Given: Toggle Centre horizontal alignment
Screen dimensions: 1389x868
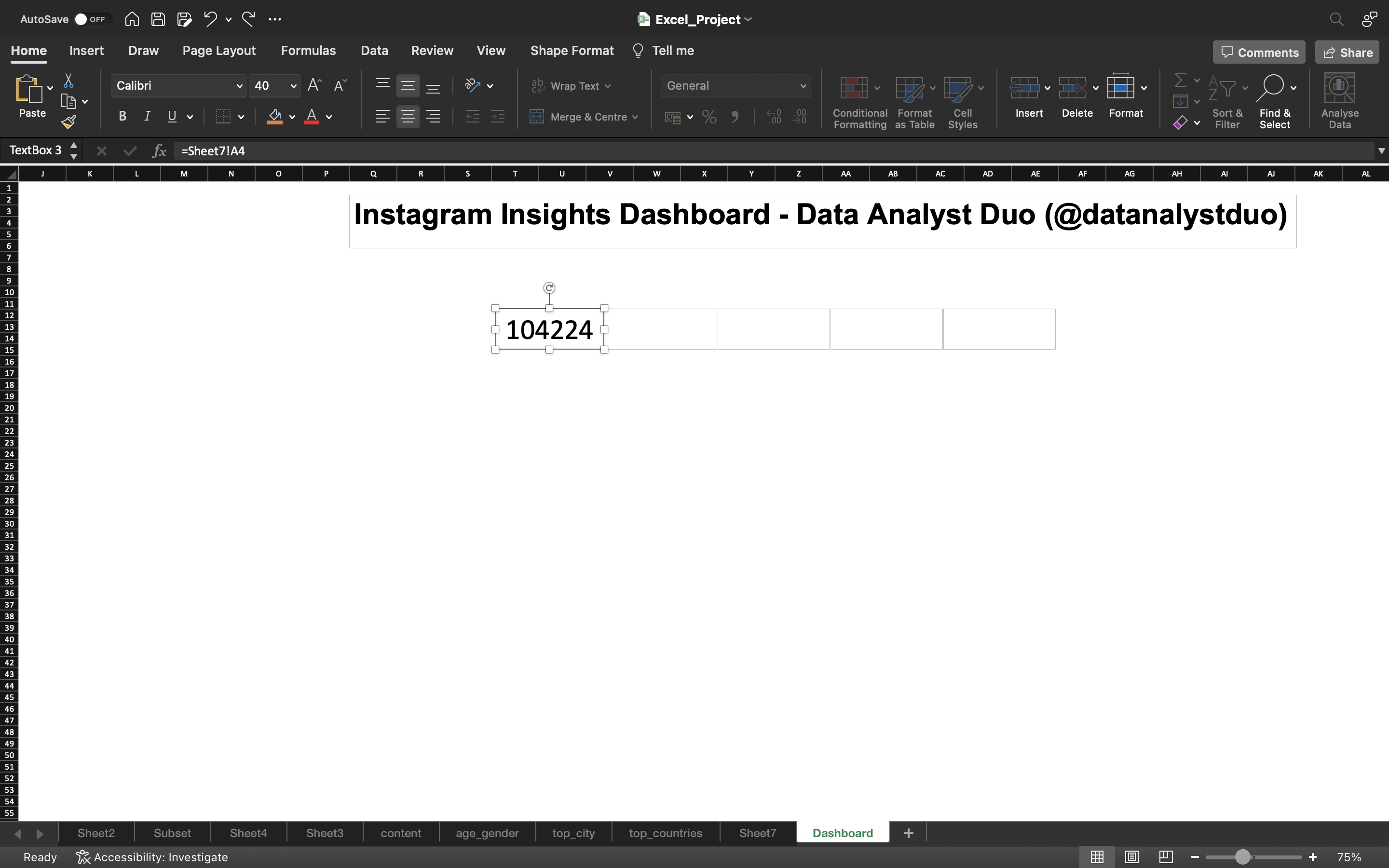Looking at the screenshot, I should coord(408,117).
